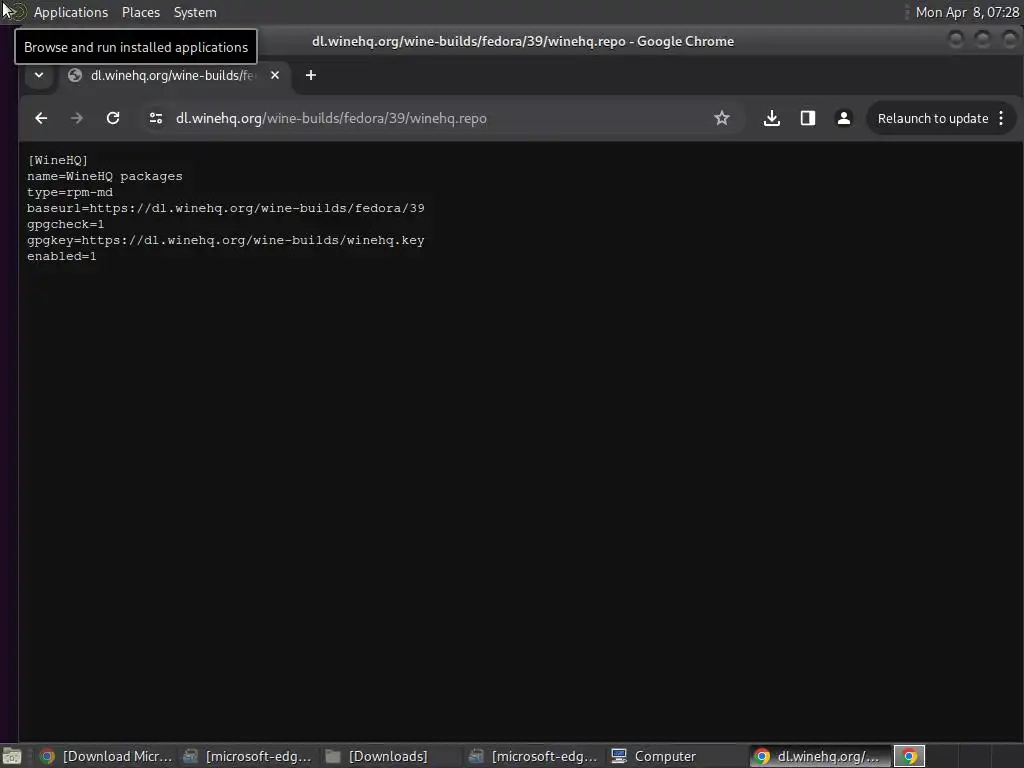Open the Applications menu
The height and width of the screenshot is (768, 1024).
[x=71, y=12]
